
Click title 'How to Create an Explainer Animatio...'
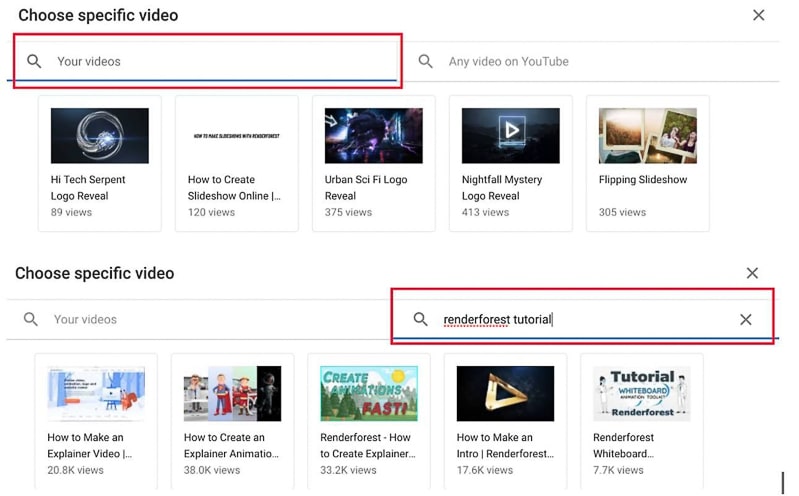[x=231, y=446]
